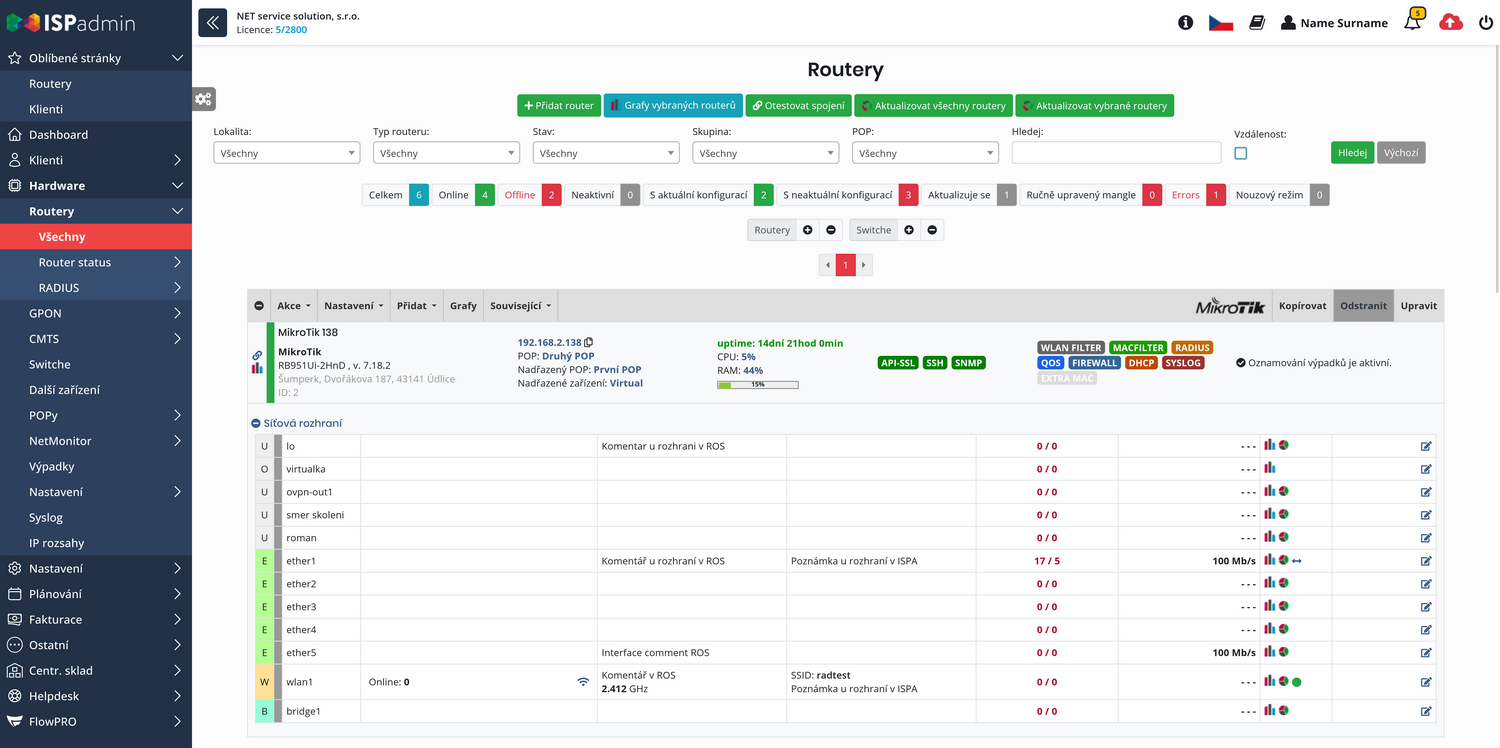Open Výpadky in the sidebar
1500x748 pixels.
click(x=96, y=466)
